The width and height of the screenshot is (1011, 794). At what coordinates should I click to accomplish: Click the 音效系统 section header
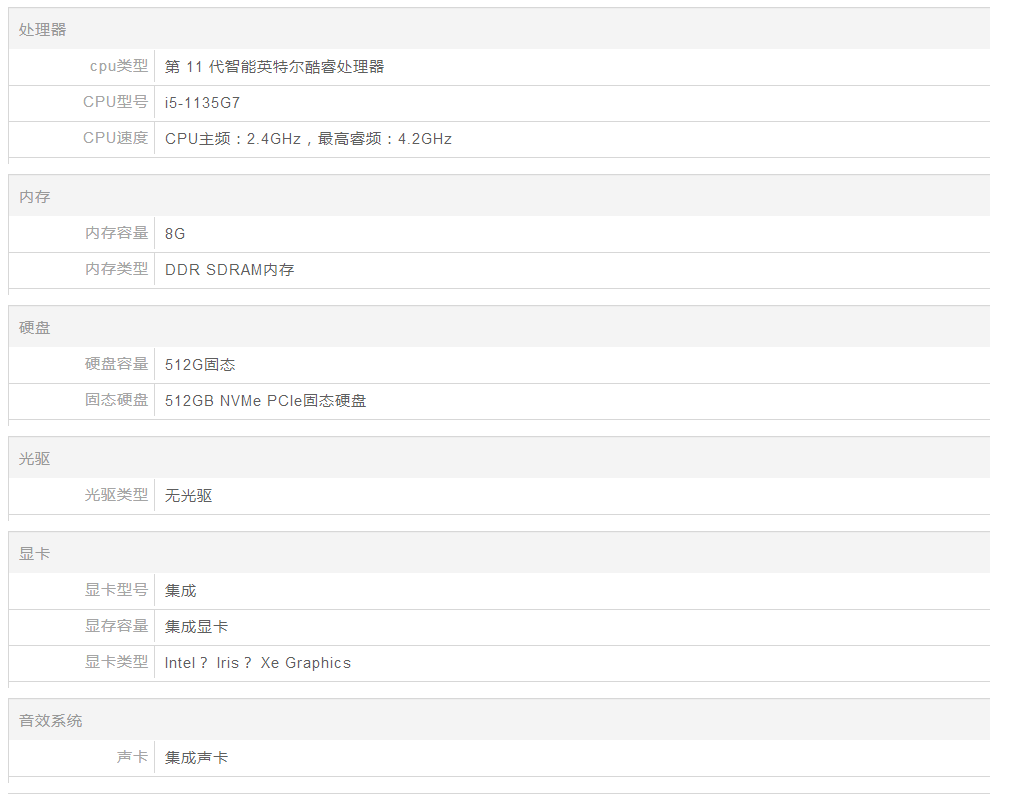(50, 721)
